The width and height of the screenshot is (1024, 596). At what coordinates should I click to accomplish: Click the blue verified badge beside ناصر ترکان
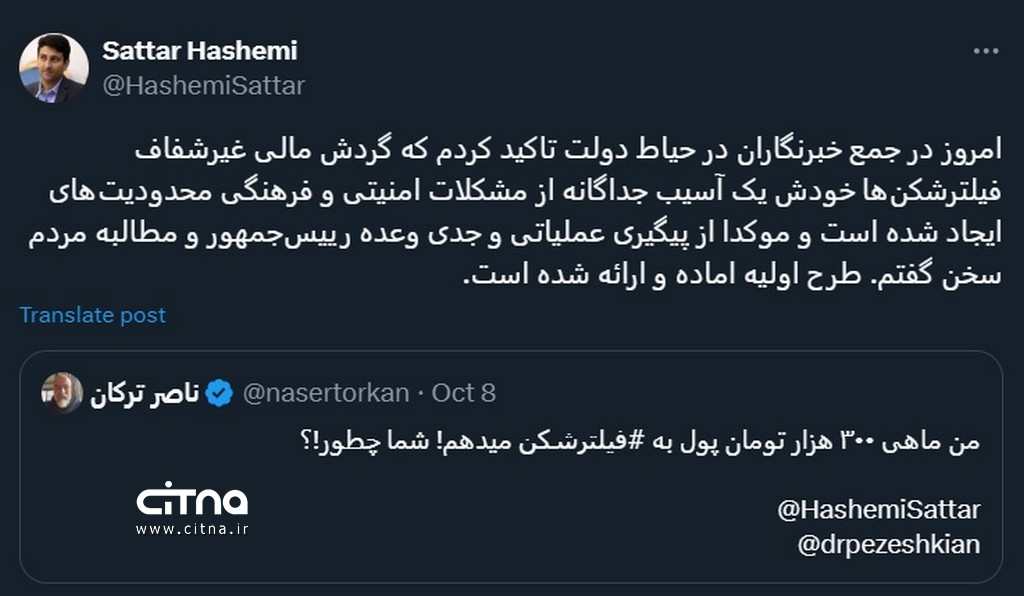217,393
